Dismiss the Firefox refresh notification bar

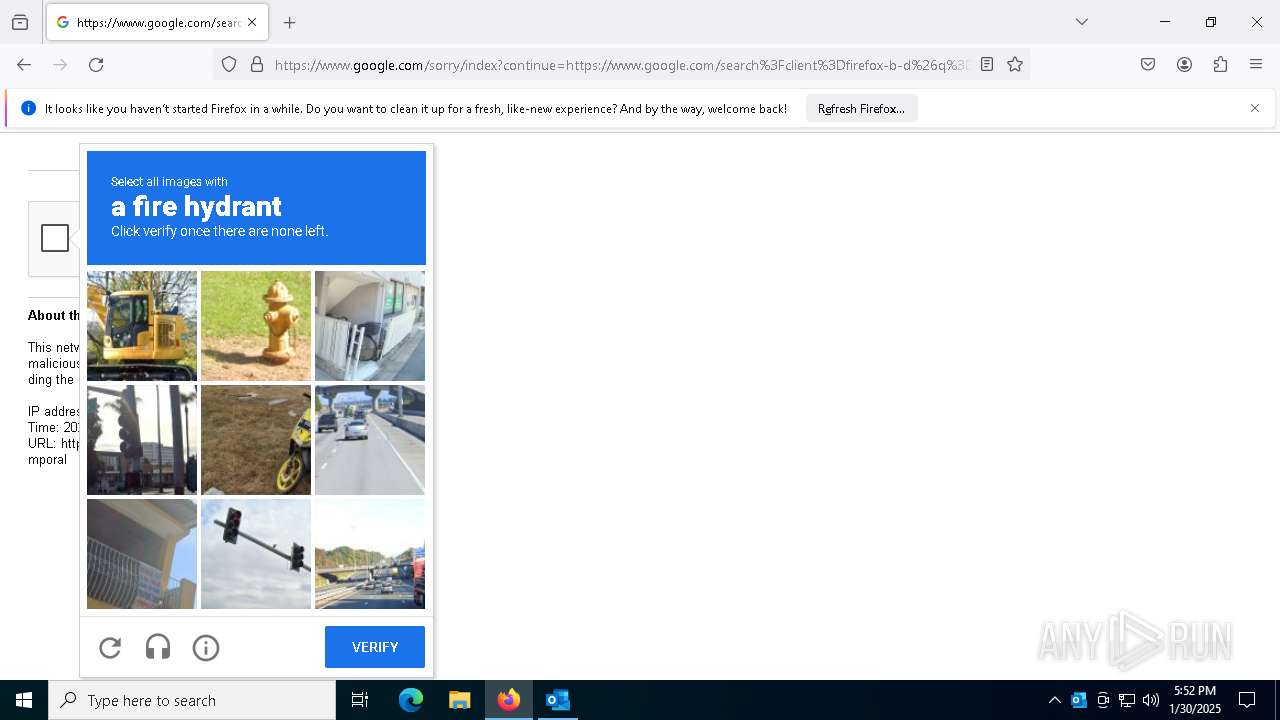1255,108
